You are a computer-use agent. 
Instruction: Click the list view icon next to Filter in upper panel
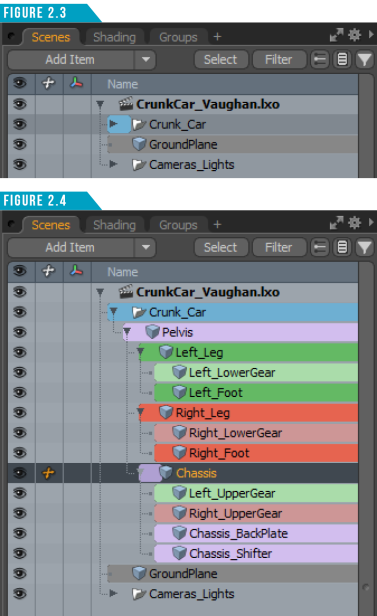[342, 60]
